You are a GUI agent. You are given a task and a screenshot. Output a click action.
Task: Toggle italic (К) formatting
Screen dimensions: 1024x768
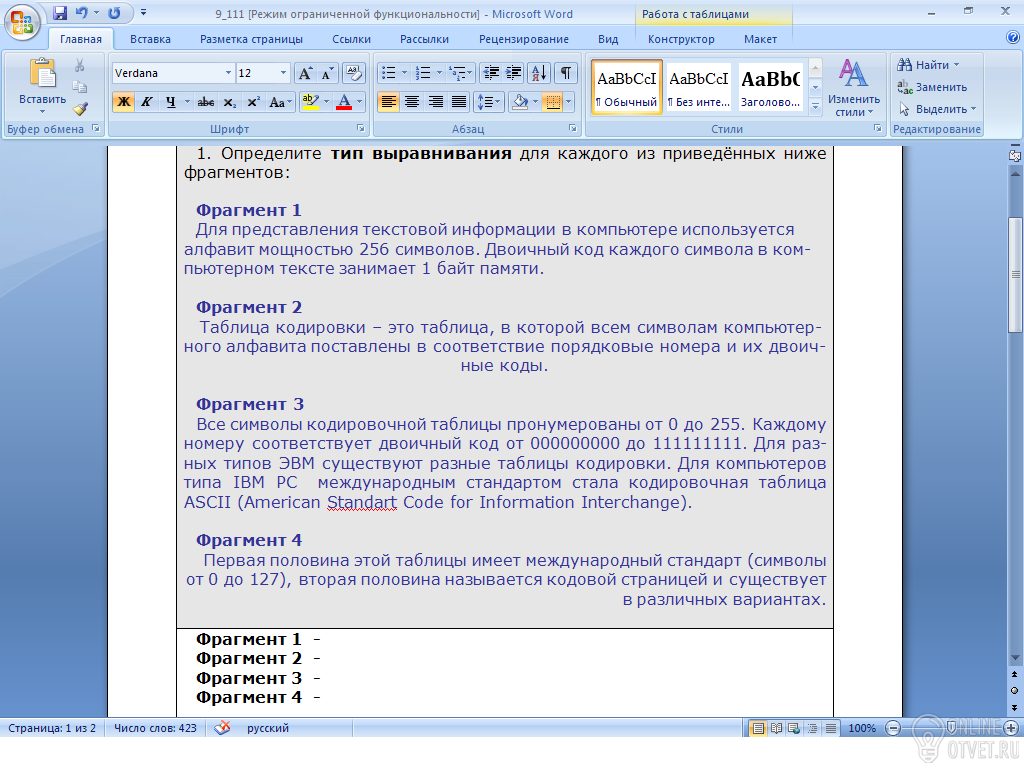(147, 102)
